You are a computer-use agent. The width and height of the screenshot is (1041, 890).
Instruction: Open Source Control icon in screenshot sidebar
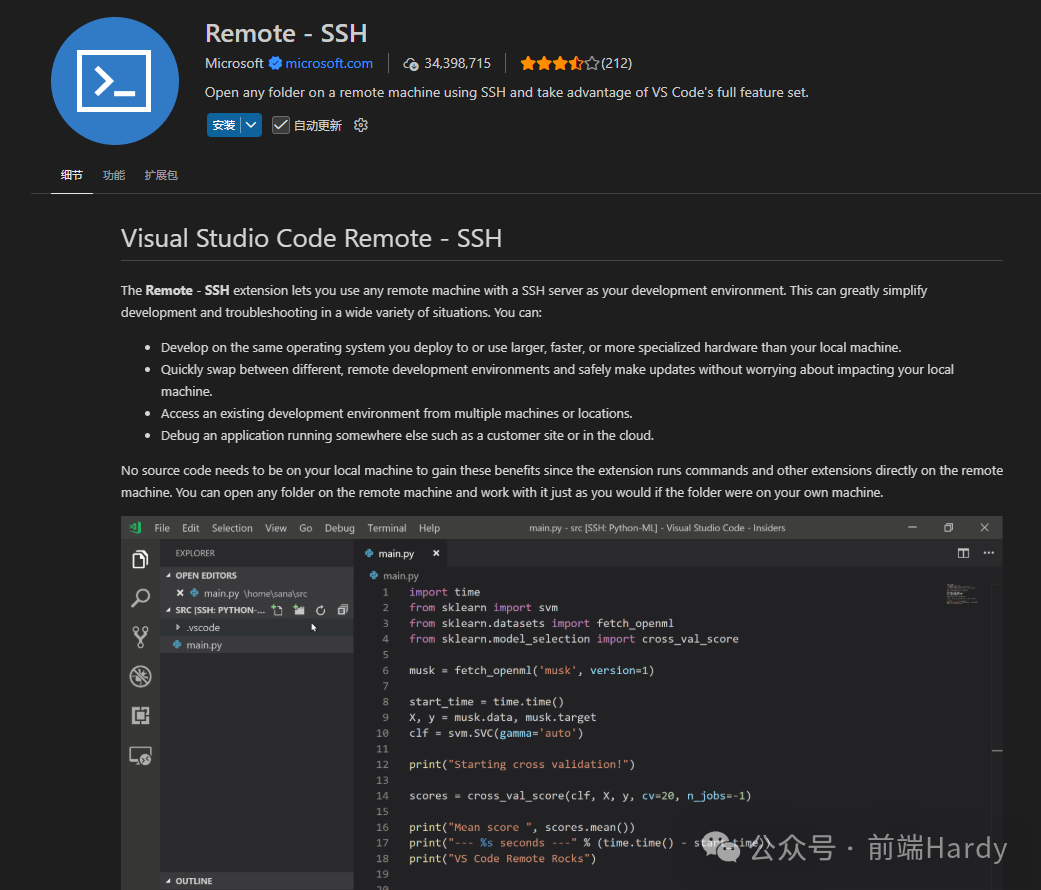140,637
